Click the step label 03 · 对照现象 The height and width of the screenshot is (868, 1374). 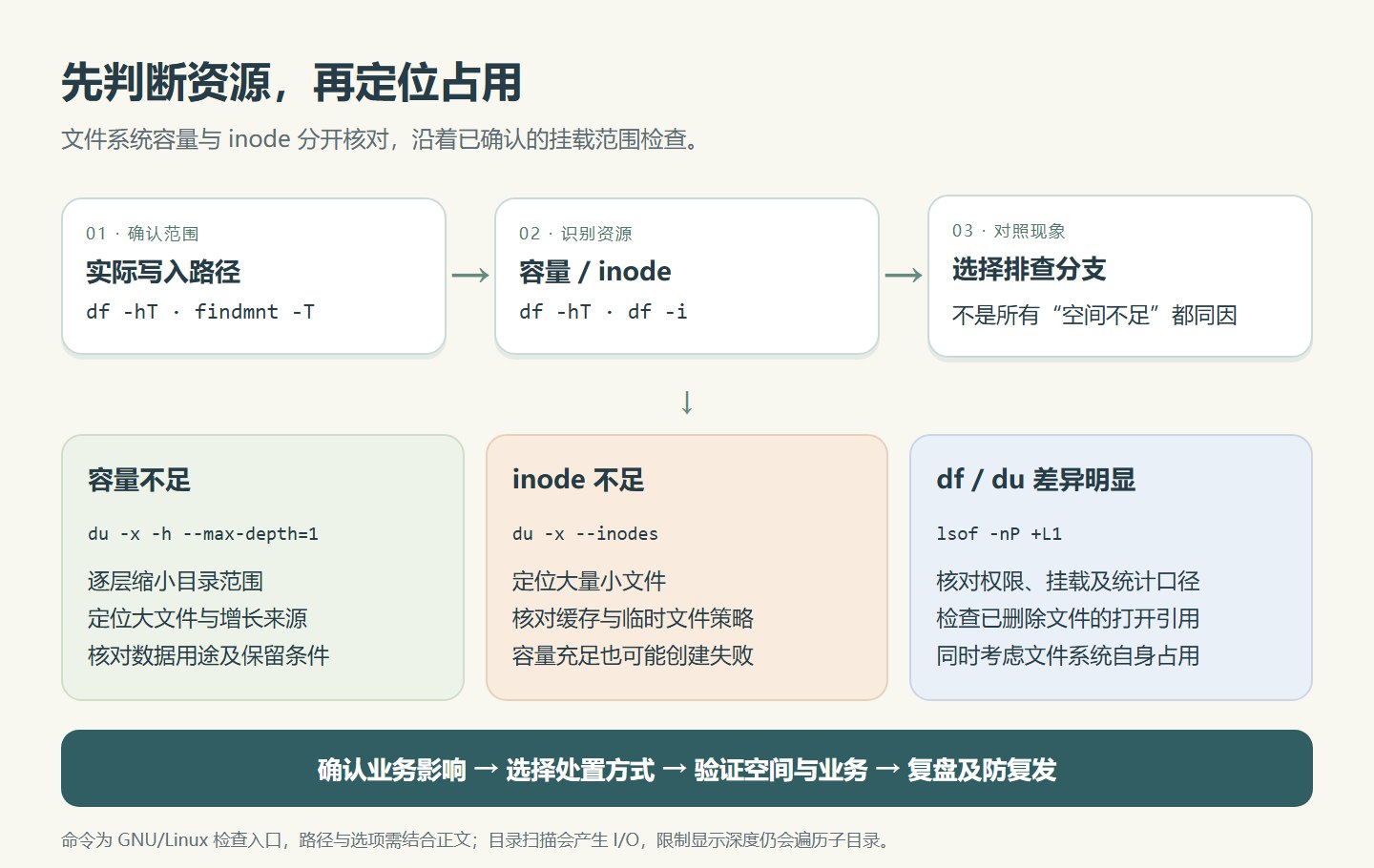pyautogui.click(x=1009, y=231)
